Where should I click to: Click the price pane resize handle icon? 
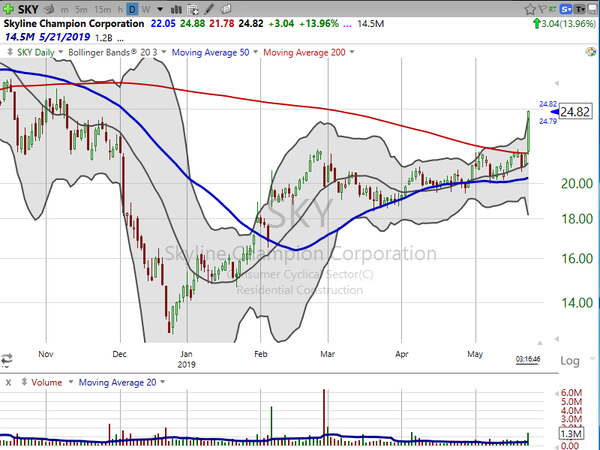pos(10,52)
